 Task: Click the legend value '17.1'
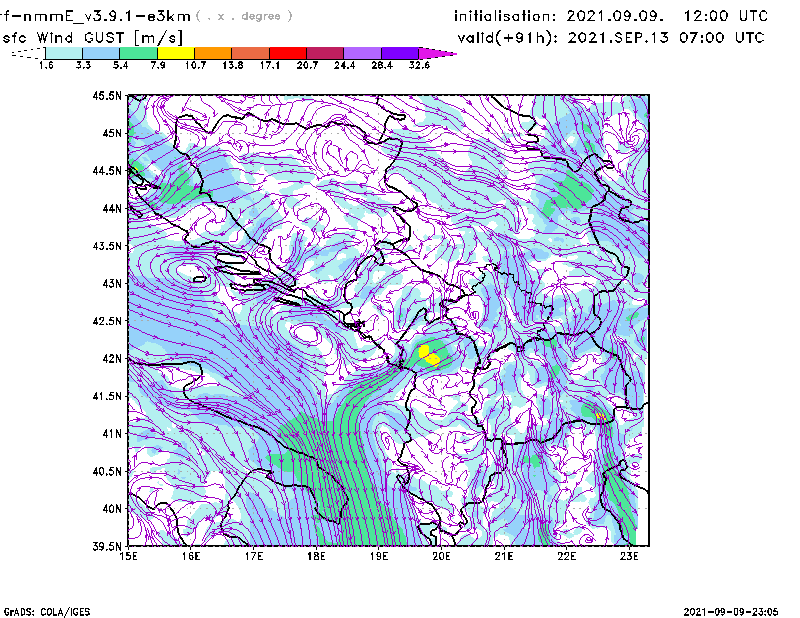(270, 65)
